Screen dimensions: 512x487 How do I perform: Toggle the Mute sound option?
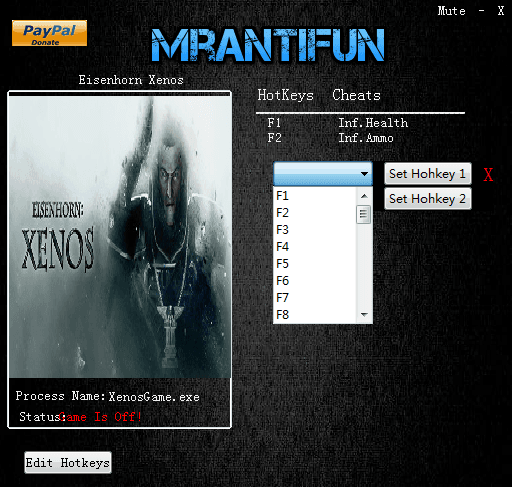[x=451, y=11]
